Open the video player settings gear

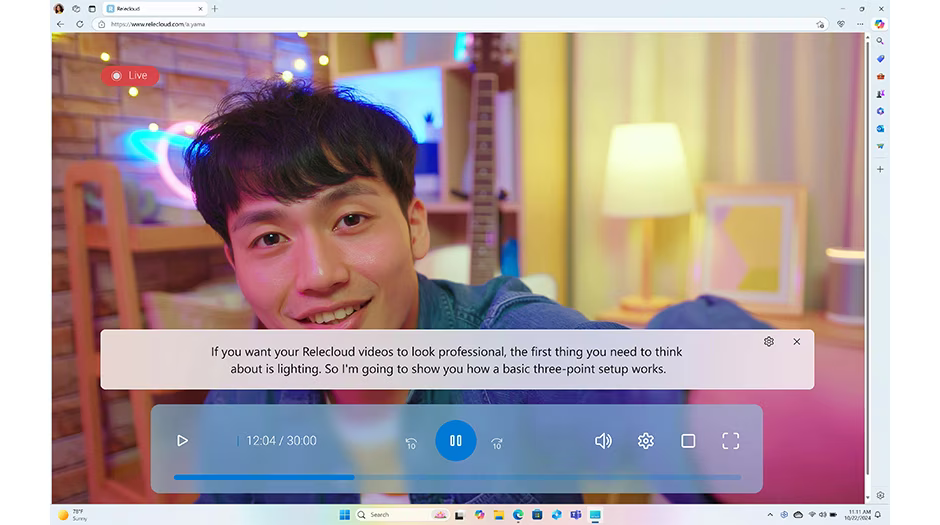(646, 441)
